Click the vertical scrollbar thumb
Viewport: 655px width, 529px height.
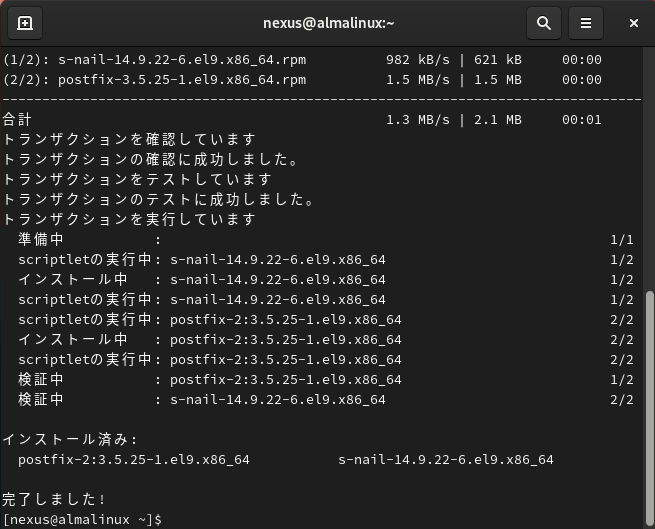[648, 400]
